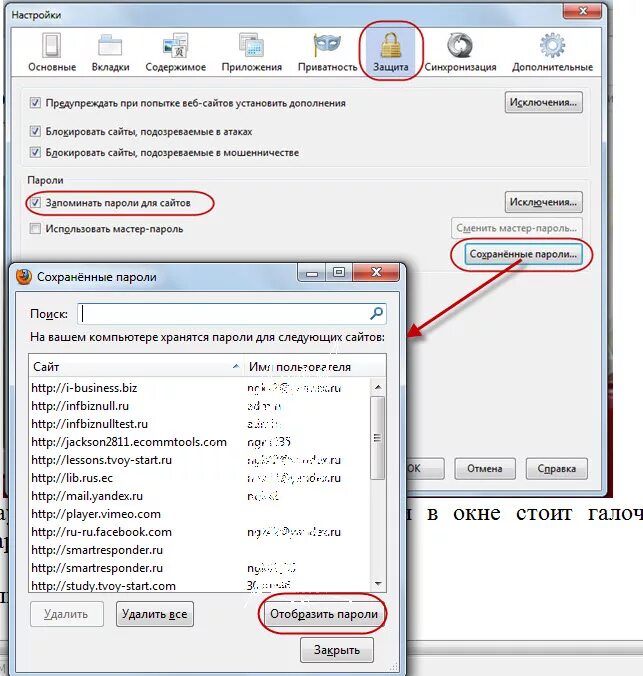Close the Сохранённые пароли dialog with X
643x676 pixels.
click(376, 272)
